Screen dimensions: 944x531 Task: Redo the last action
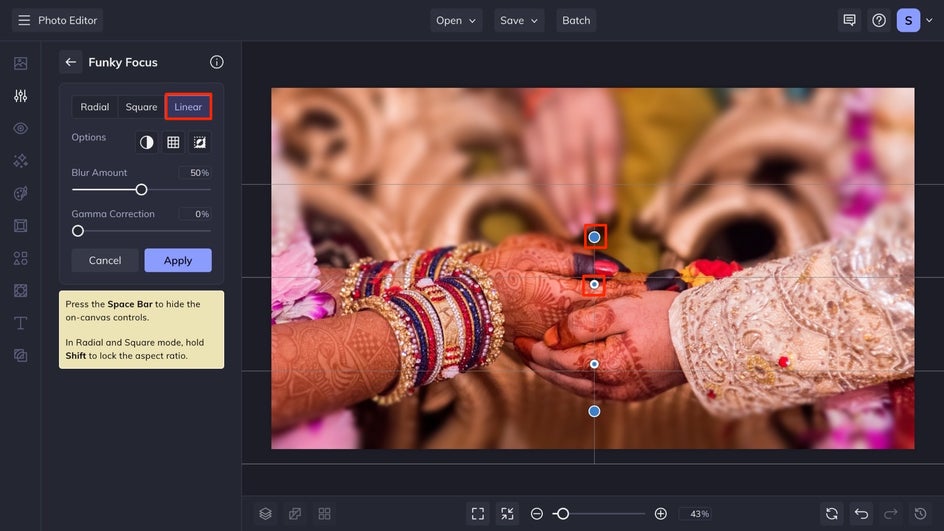(891, 514)
